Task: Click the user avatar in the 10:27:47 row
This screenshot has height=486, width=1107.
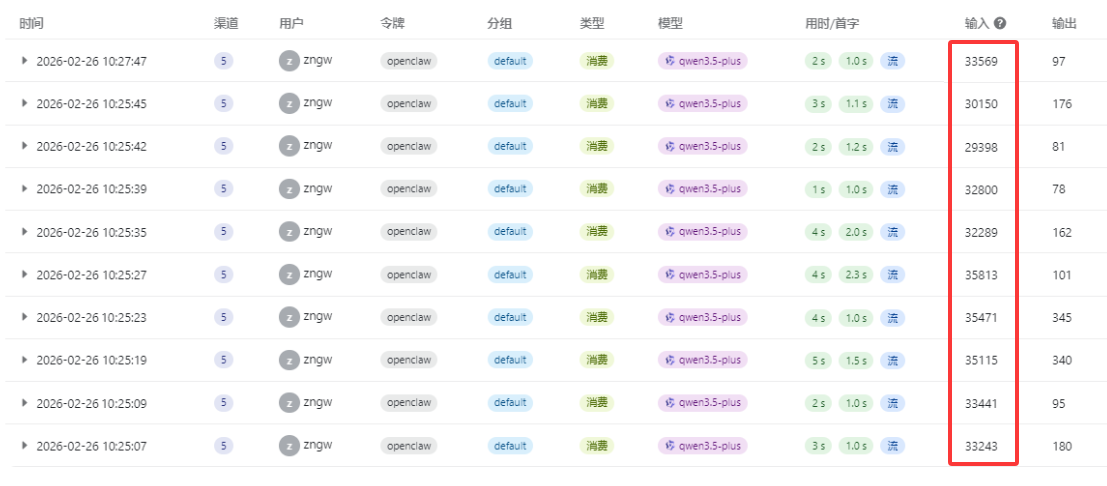Action: coord(289,61)
